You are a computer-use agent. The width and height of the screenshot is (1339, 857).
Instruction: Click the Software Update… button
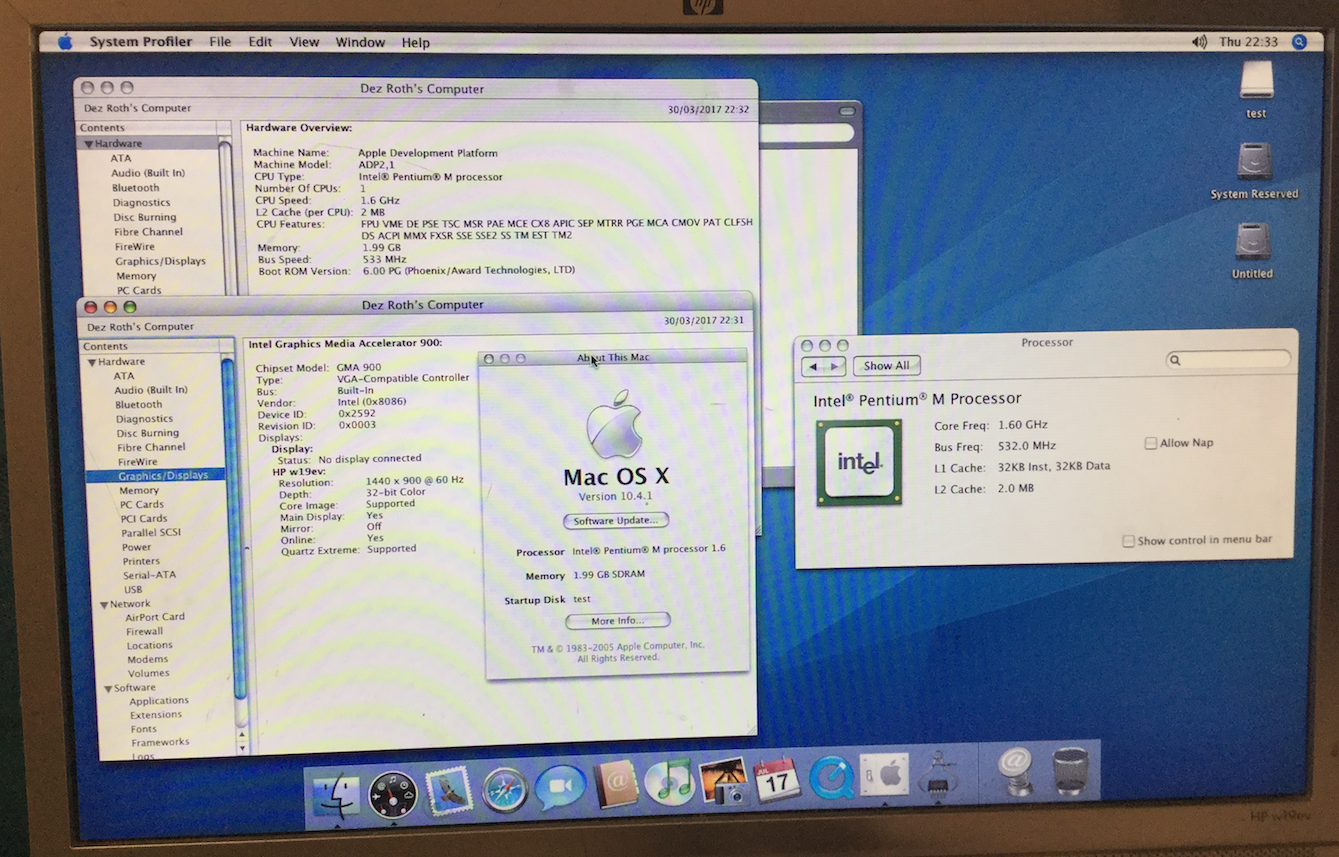coord(616,521)
